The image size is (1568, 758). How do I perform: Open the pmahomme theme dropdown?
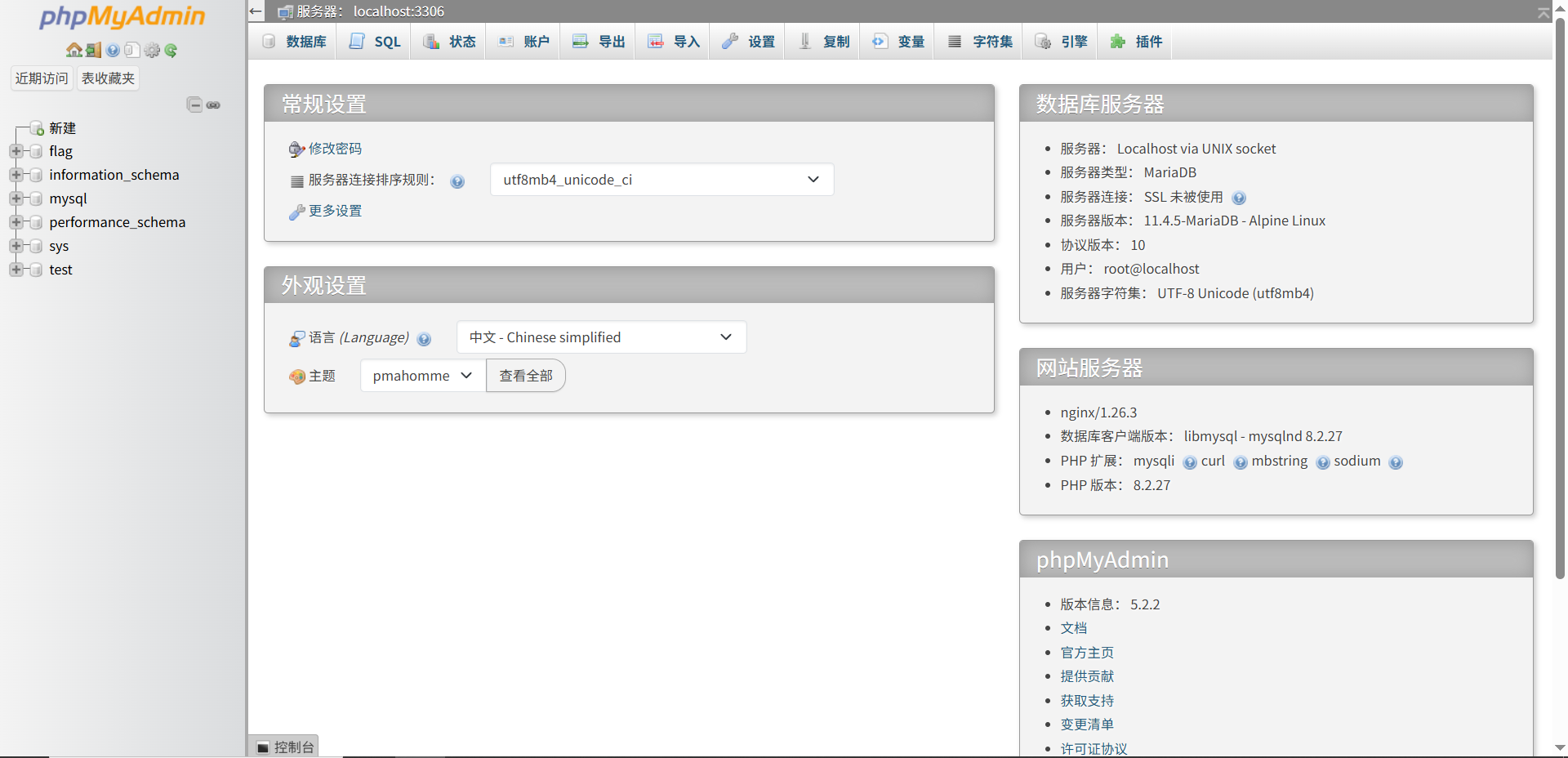pos(422,376)
